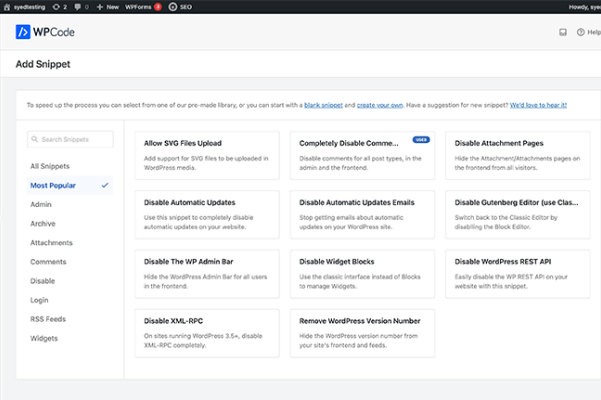601x400 pixels.
Task: Select All Snippets category
Action: point(50,166)
